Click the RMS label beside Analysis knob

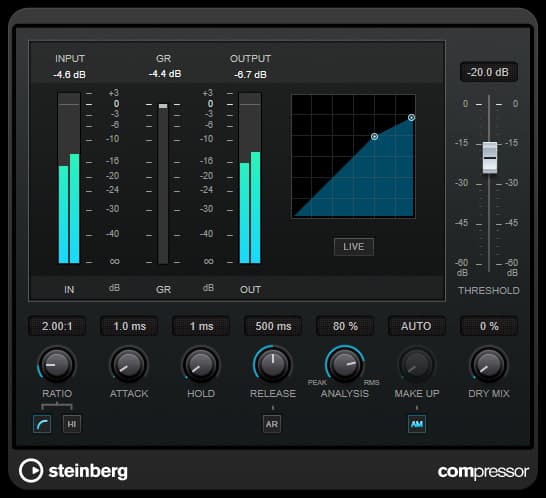pos(372,382)
